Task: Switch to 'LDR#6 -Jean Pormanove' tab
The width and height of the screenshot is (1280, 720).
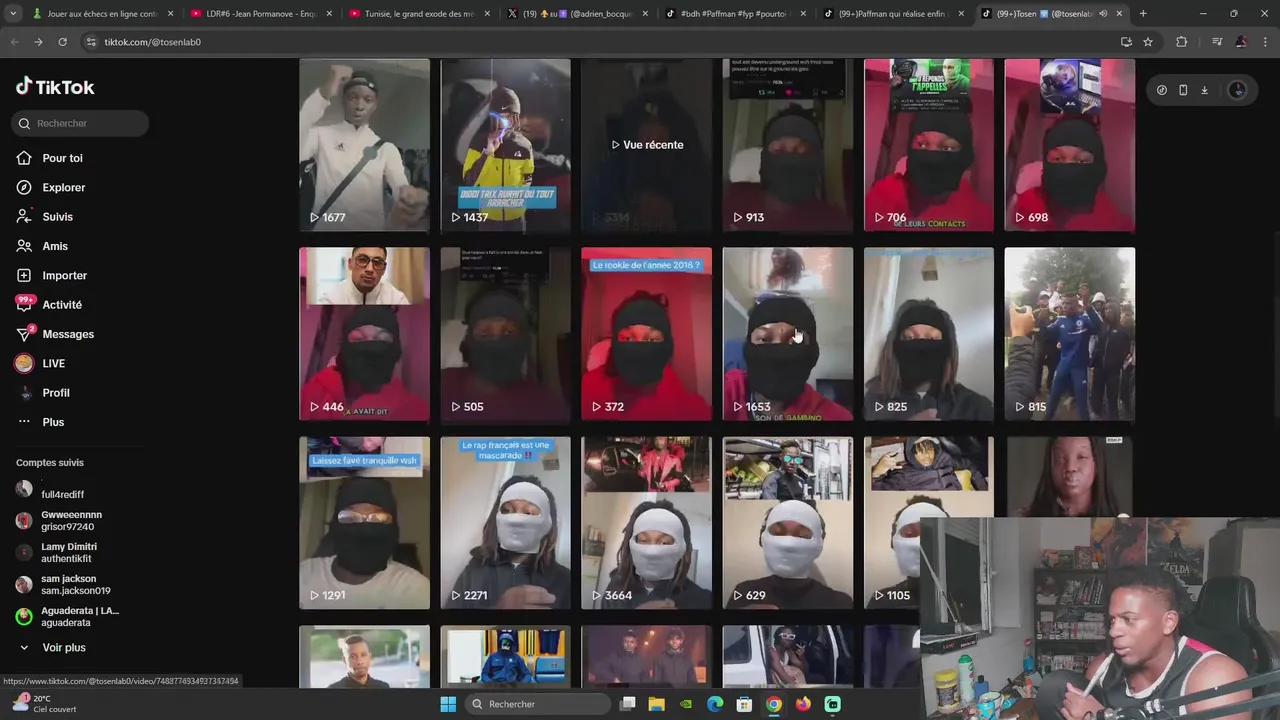Action: pyautogui.click(x=260, y=14)
